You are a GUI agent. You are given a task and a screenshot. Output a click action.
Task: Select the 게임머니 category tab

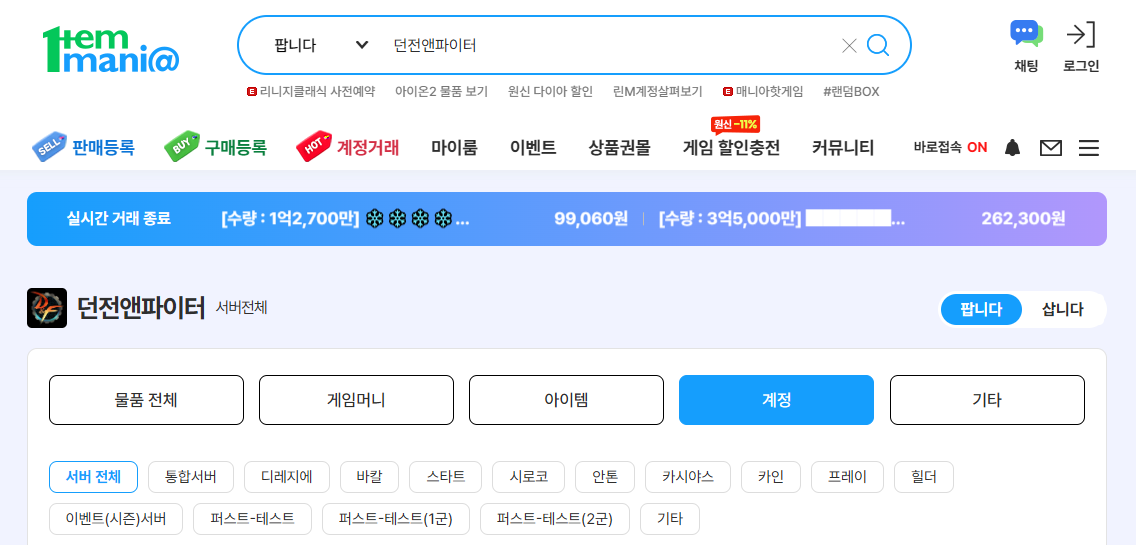click(x=356, y=400)
